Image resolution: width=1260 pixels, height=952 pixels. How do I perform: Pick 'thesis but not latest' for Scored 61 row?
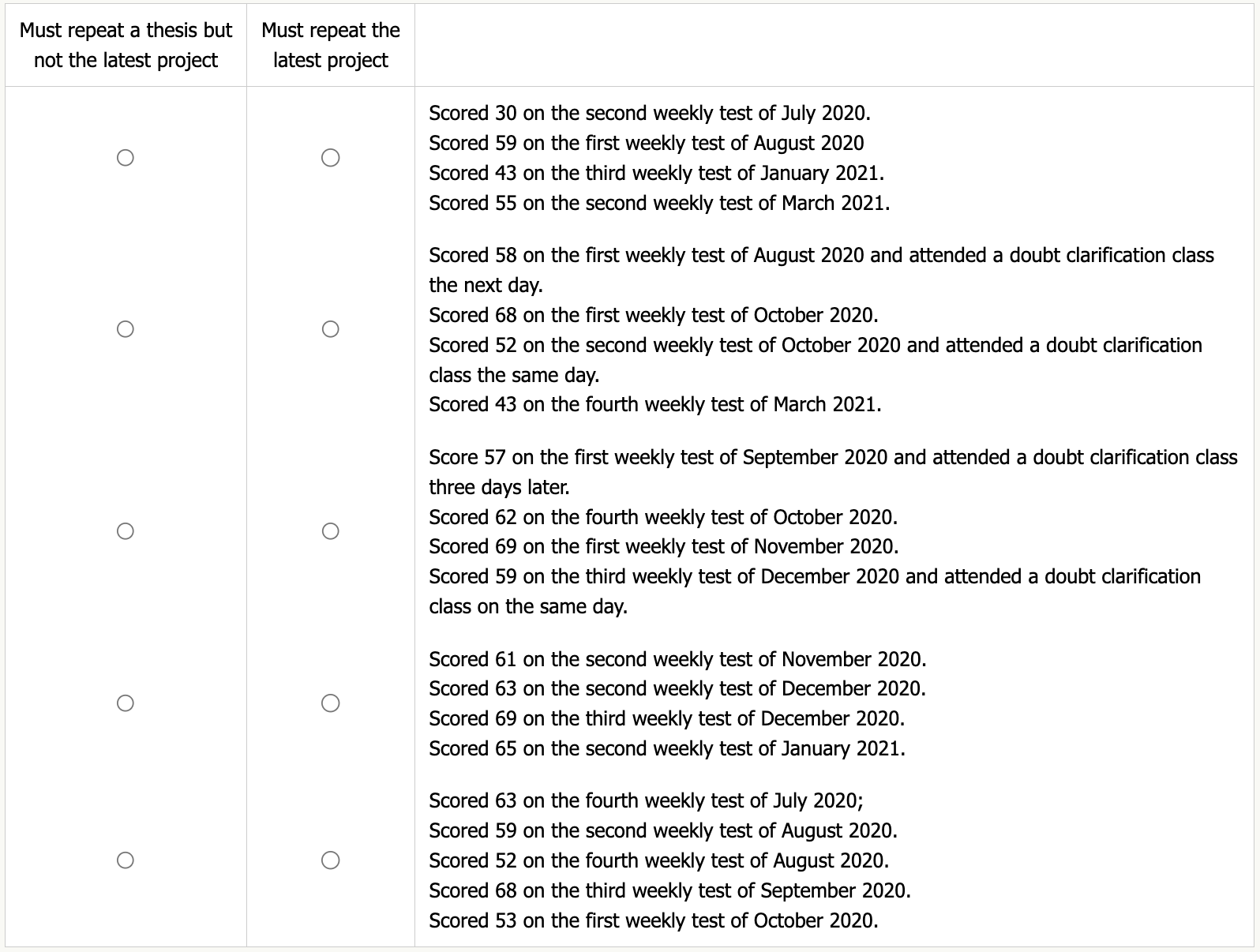pyautogui.click(x=125, y=703)
